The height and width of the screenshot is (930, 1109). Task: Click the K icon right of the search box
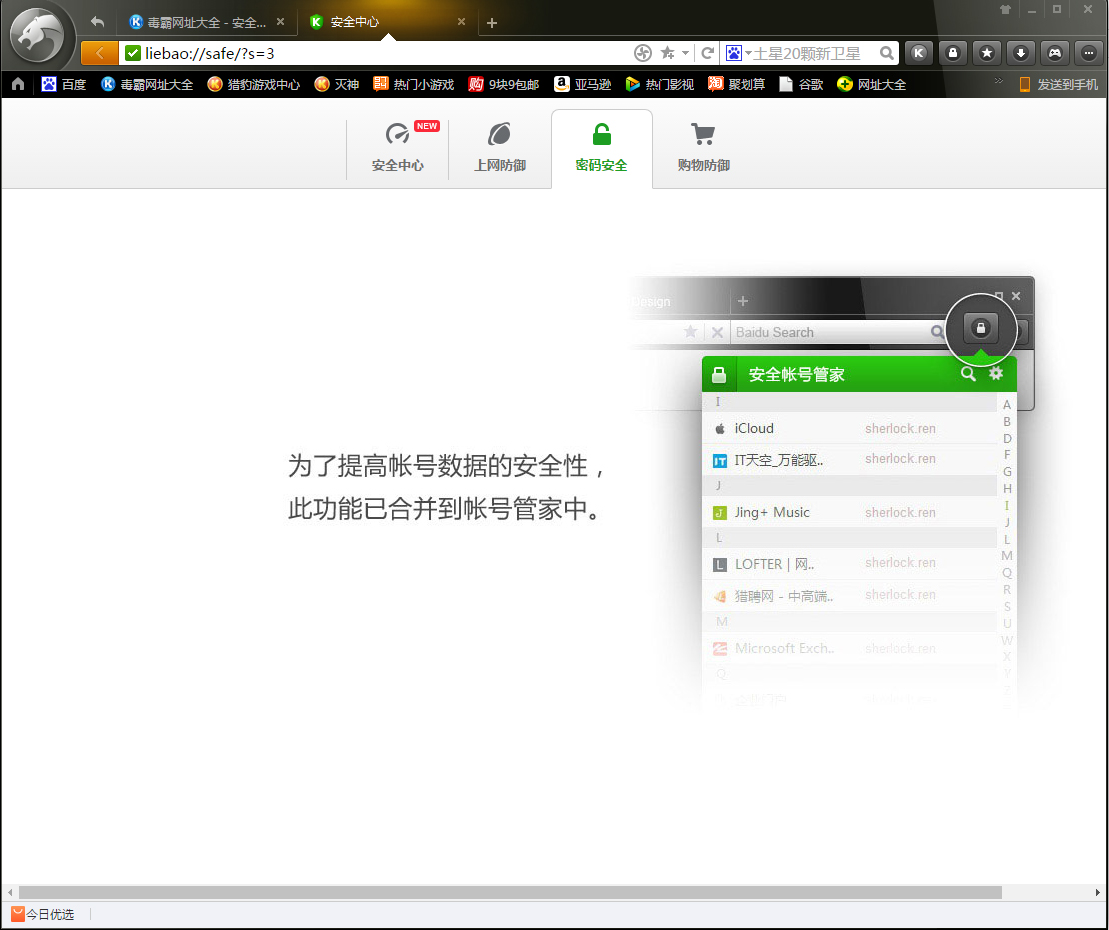[919, 53]
